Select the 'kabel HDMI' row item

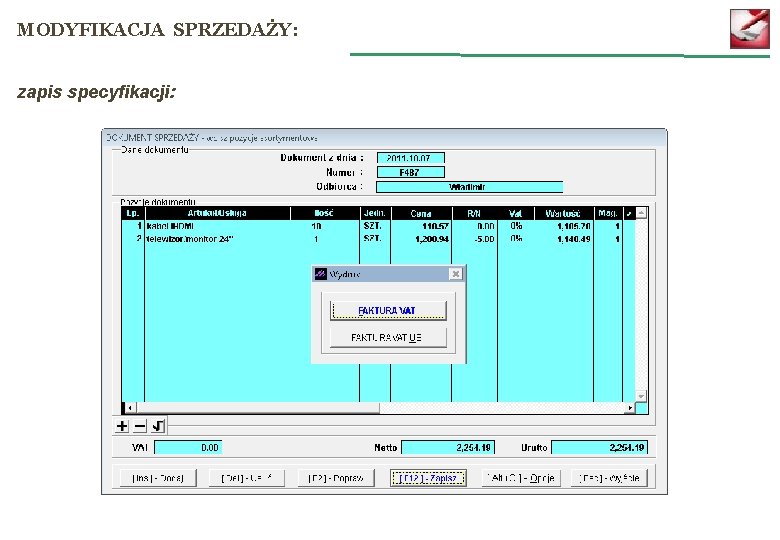pos(170,226)
